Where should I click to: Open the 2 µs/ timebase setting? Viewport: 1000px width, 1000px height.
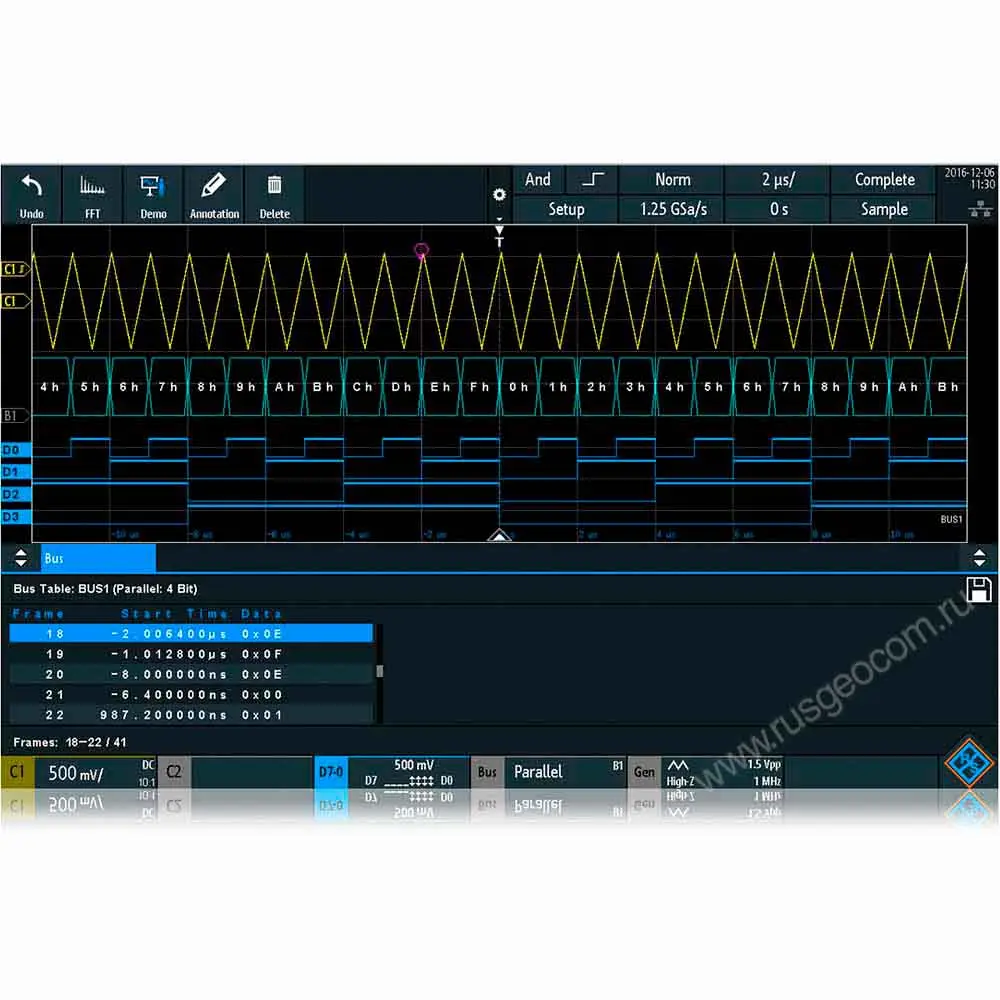[x=778, y=180]
